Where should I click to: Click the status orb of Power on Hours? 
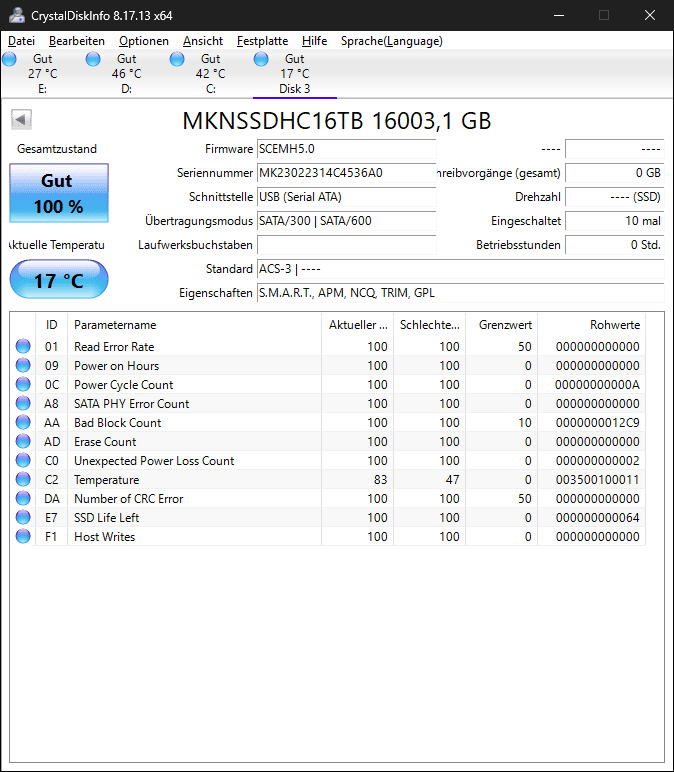point(23,365)
